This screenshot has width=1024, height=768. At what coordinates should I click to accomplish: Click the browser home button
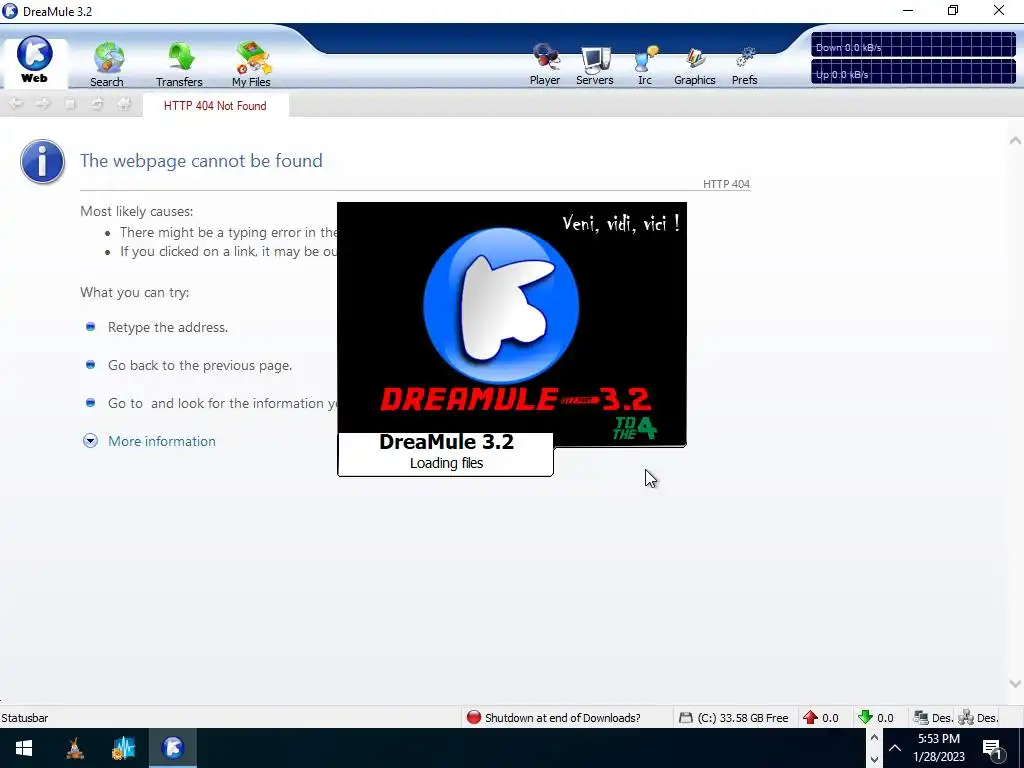point(123,104)
